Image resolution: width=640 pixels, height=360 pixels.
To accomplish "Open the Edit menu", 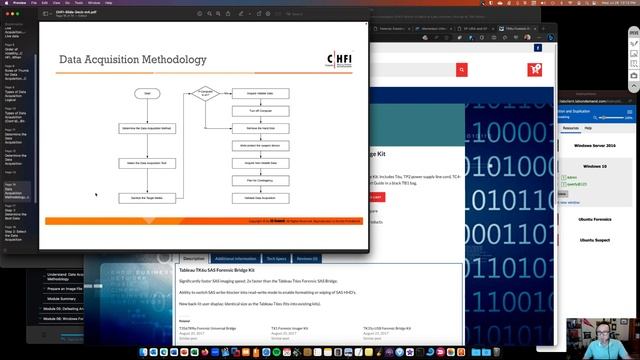I will (44, 3).
